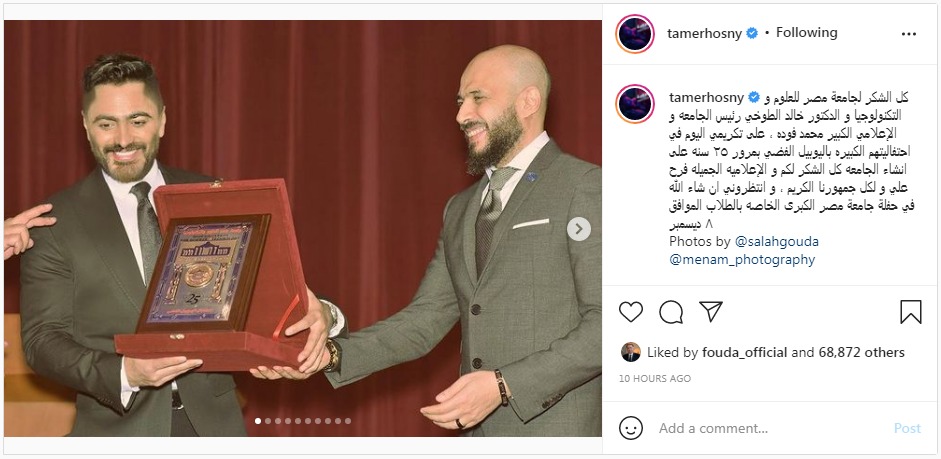The height and width of the screenshot is (459, 941).
Task: Open three-dot more options menu
Action: 909,34
